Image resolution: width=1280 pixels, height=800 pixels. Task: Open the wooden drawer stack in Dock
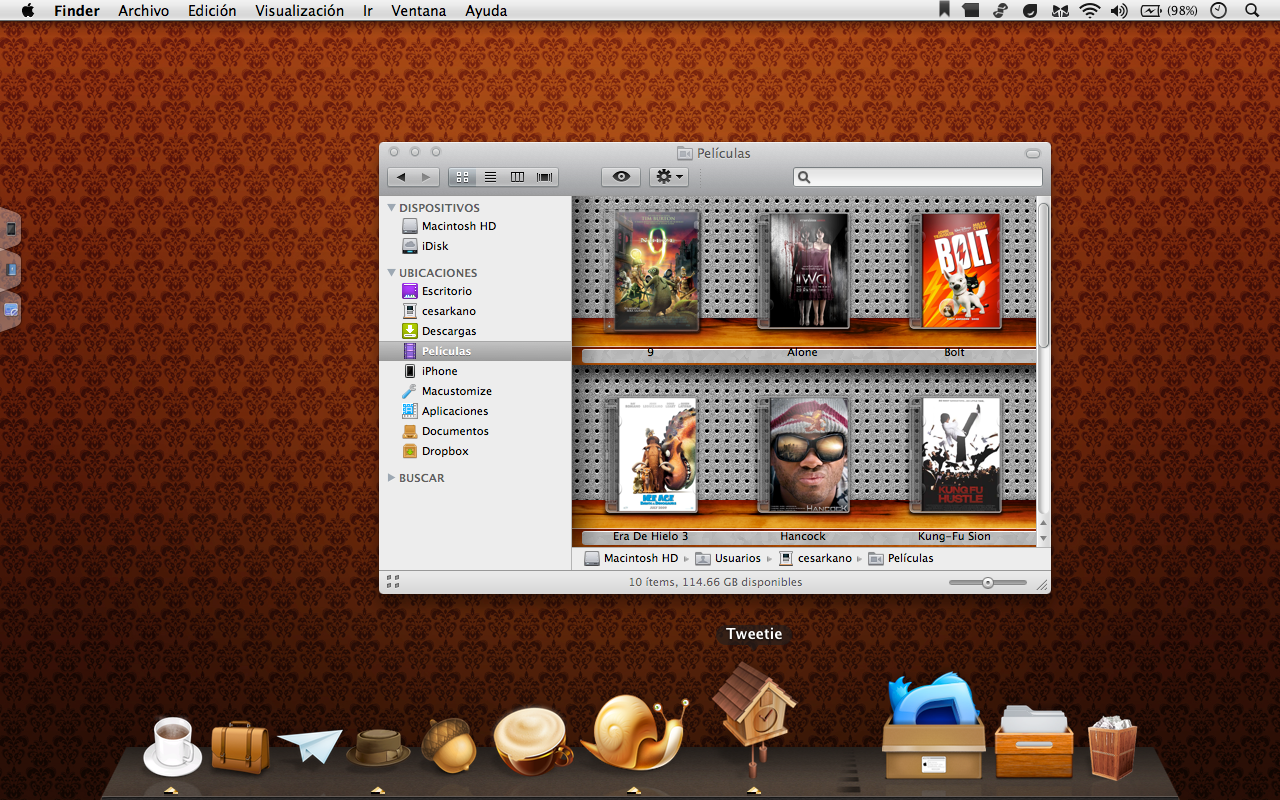1034,742
